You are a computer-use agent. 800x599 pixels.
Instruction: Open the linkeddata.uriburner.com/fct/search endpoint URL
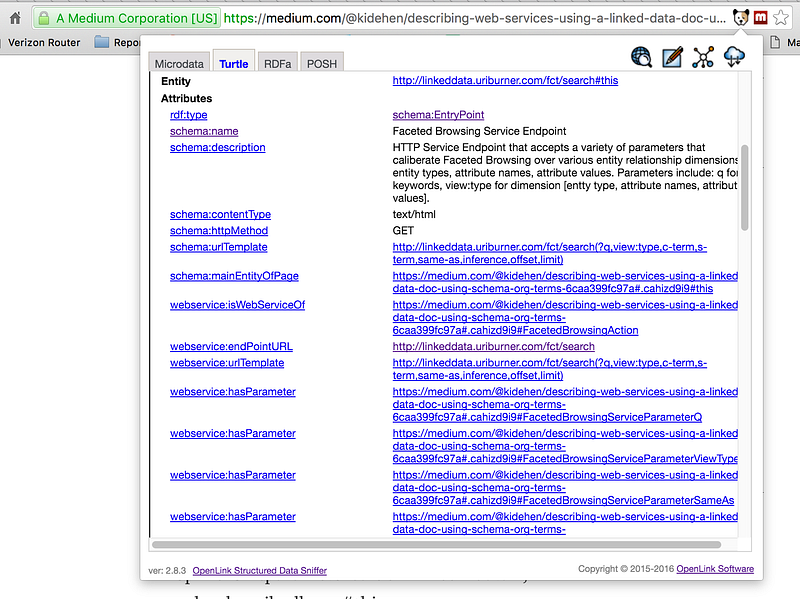pyautogui.click(x=493, y=346)
